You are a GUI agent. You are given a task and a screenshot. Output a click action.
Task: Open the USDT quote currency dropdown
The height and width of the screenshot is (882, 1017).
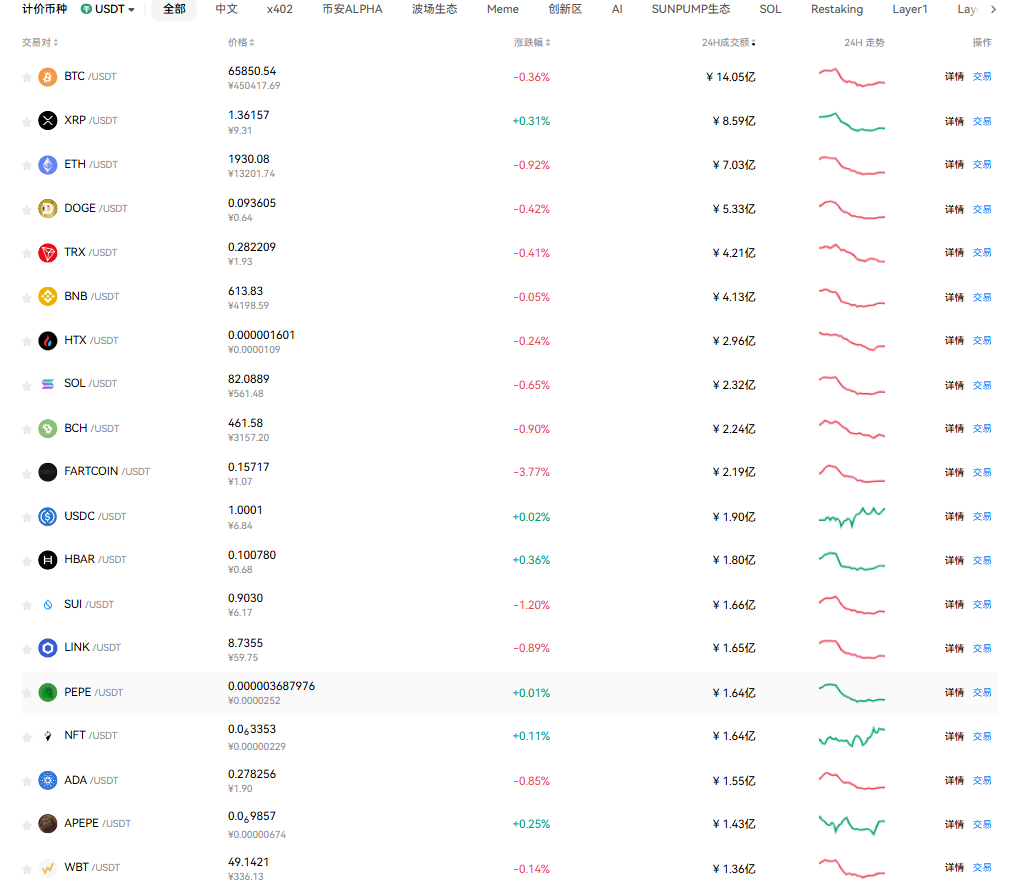point(108,9)
